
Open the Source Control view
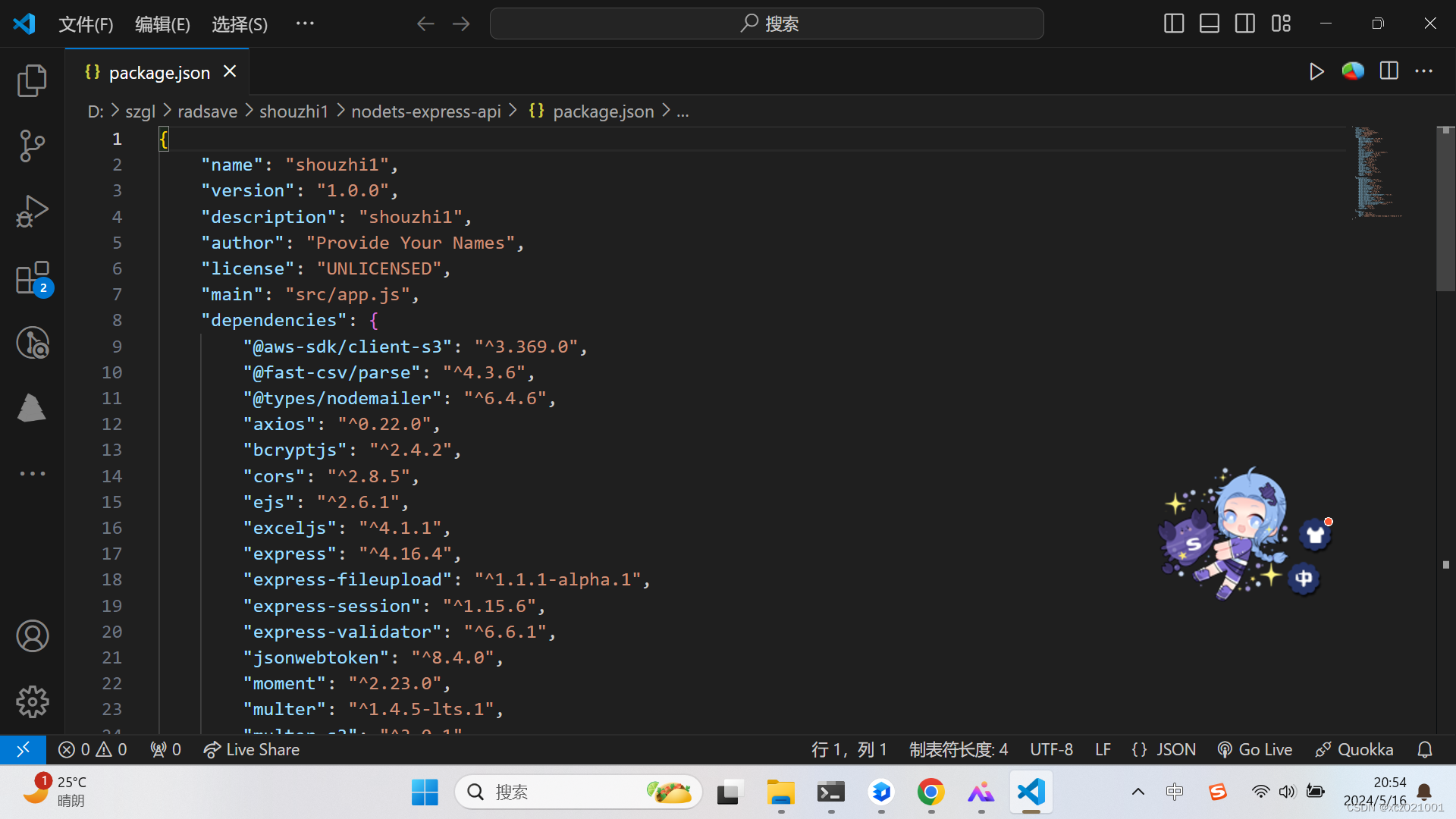32,146
